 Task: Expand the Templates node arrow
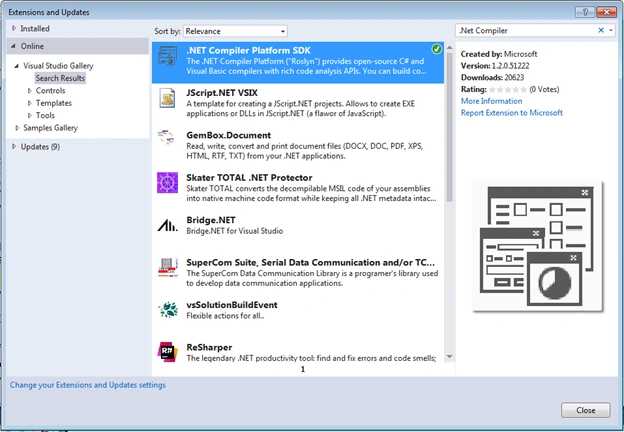(29, 103)
